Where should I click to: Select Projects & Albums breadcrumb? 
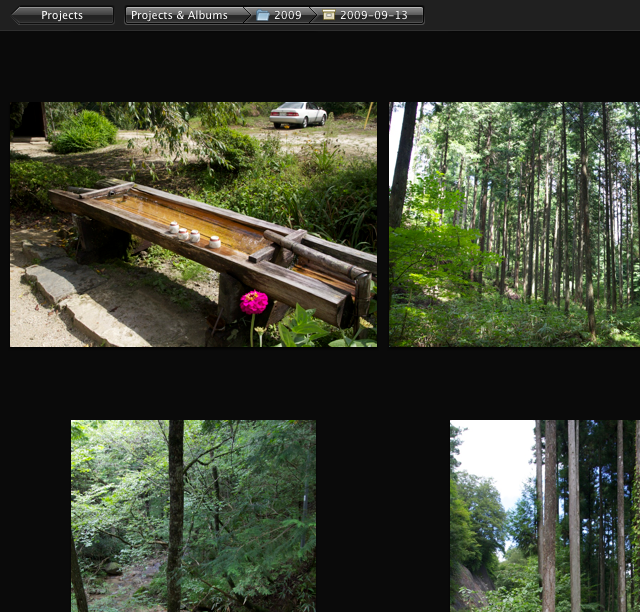[x=184, y=16]
